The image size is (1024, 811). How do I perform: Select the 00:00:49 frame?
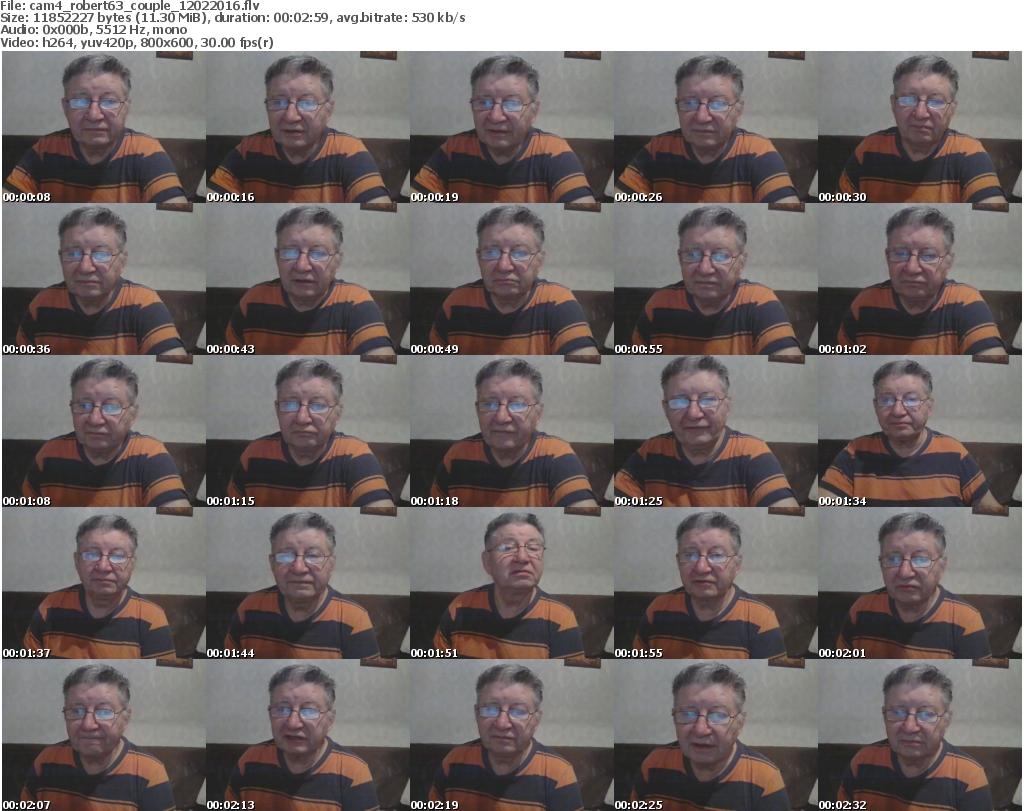(x=511, y=279)
